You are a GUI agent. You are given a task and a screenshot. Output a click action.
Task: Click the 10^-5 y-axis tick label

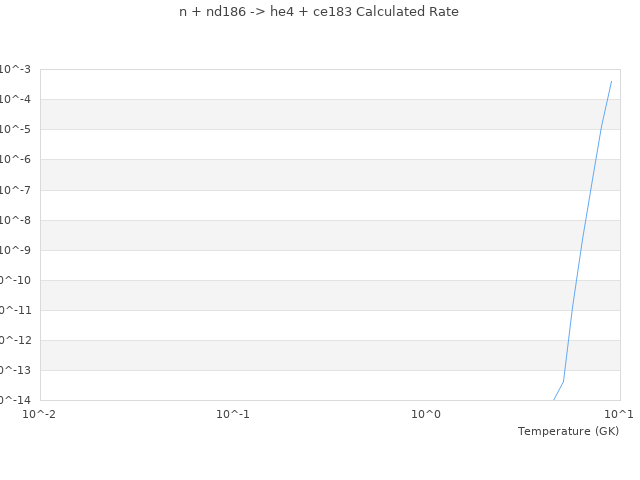point(14,129)
